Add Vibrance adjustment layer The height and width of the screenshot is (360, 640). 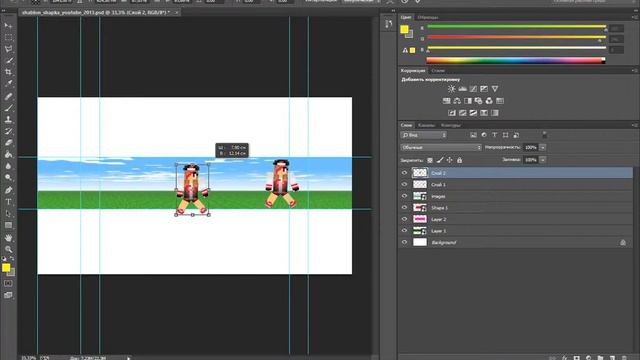click(495, 89)
